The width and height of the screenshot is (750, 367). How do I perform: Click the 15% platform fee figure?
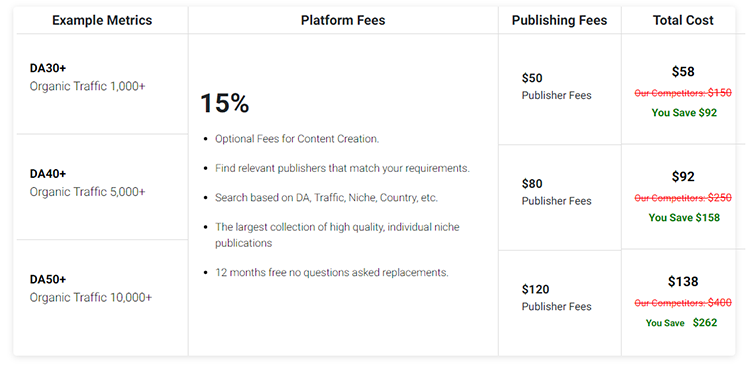(x=224, y=103)
